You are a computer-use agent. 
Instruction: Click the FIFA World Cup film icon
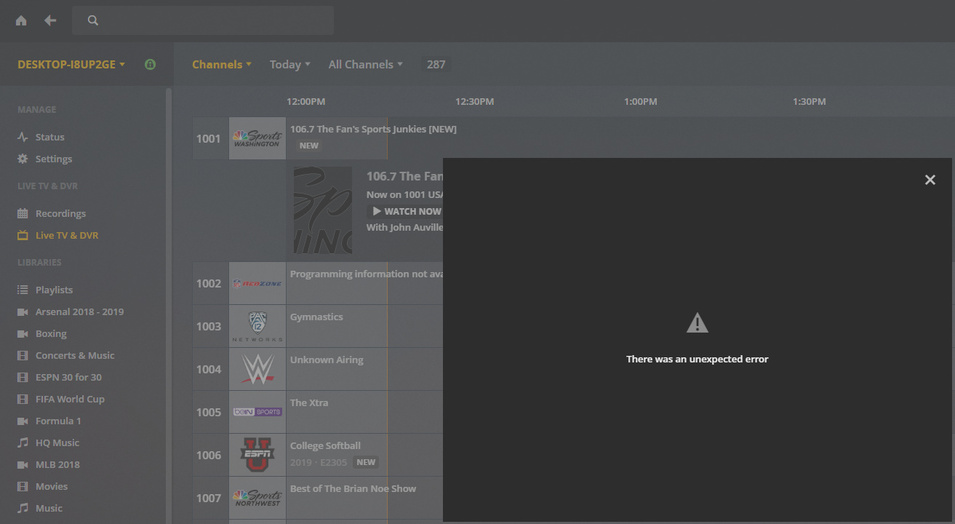23,399
